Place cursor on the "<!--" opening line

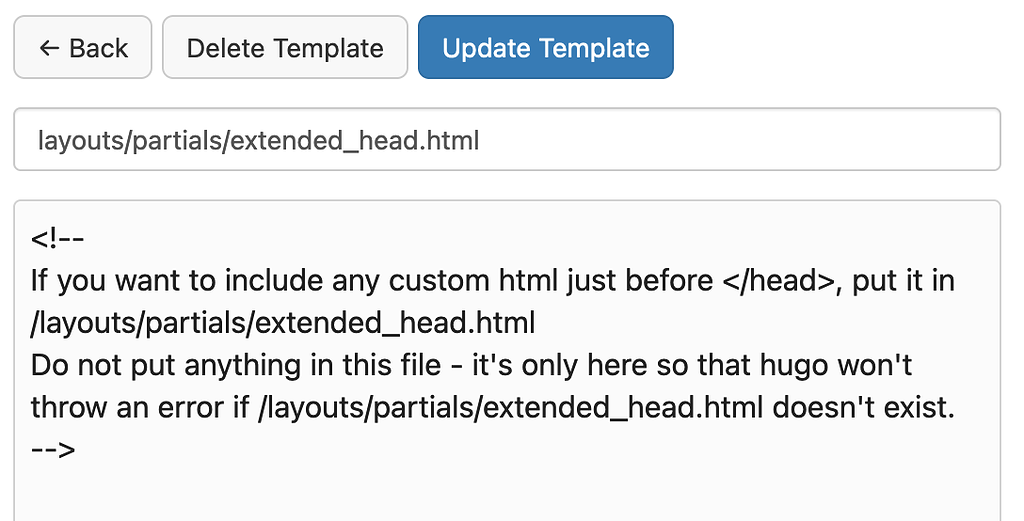click(57, 239)
